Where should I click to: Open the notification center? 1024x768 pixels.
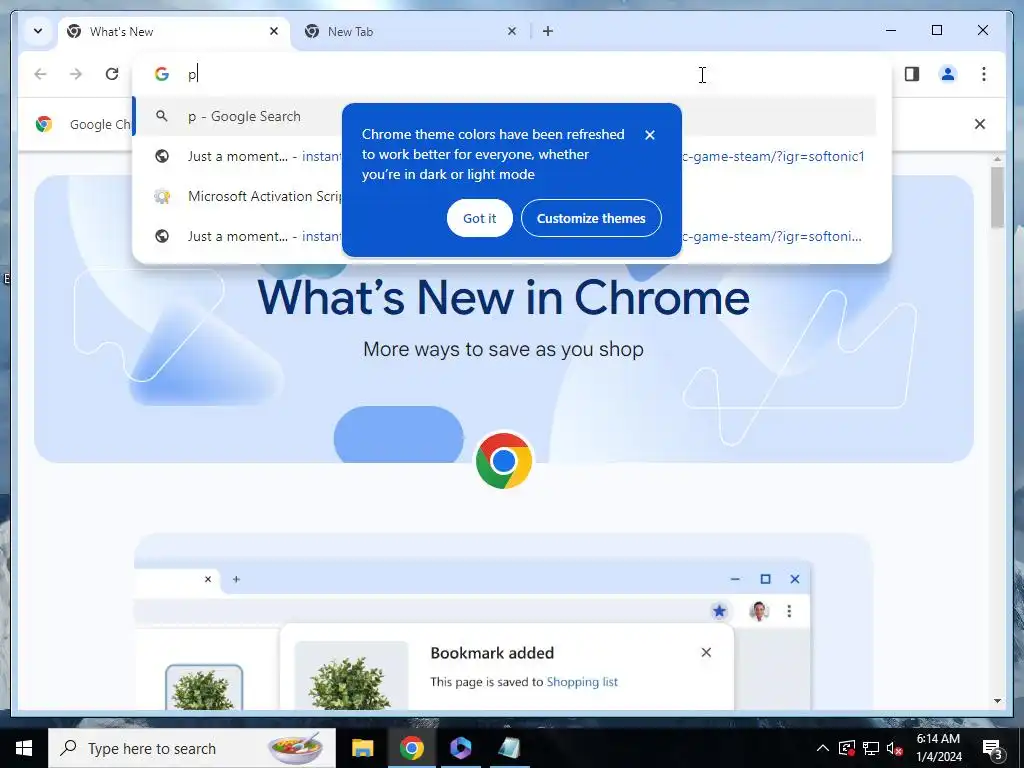pyautogui.click(x=993, y=748)
